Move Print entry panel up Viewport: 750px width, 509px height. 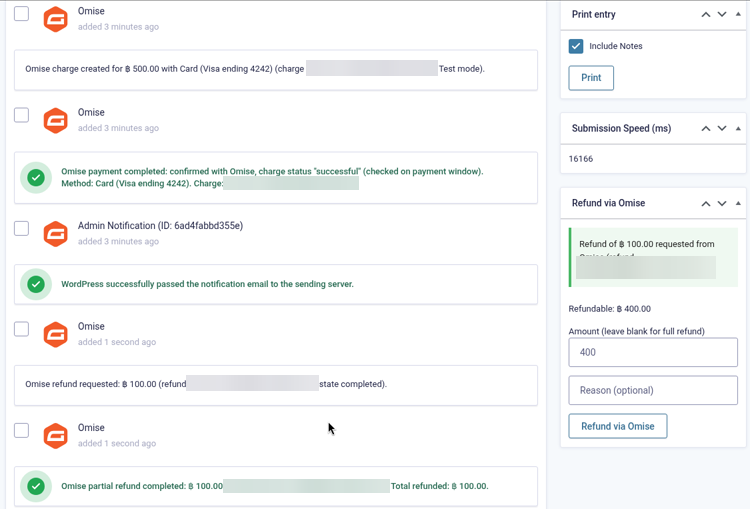pyautogui.click(x=706, y=14)
